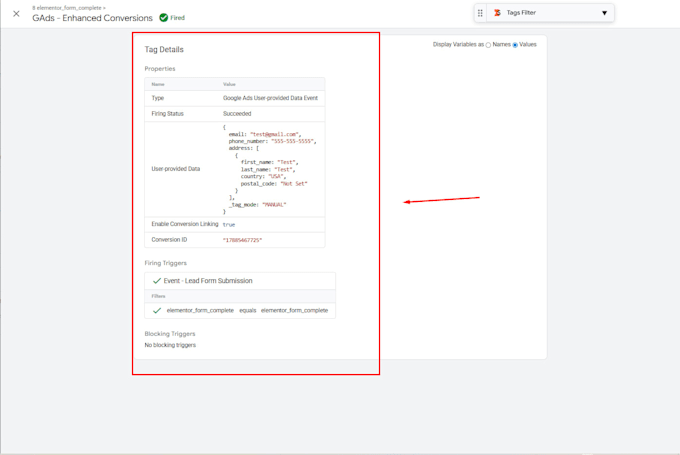Click the first_name Test value
The image size is (680, 455).
pyautogui.click(x=286, y=162)
